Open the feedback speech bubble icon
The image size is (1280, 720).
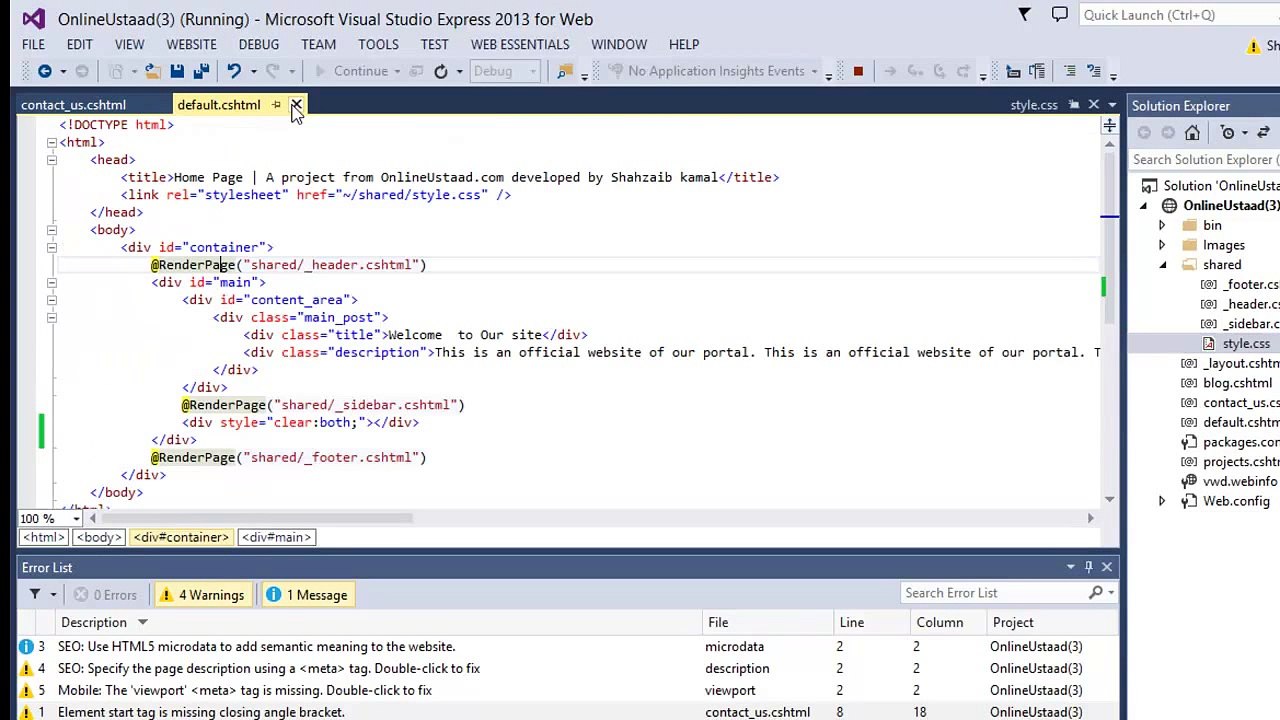[x=1060, y=15]
